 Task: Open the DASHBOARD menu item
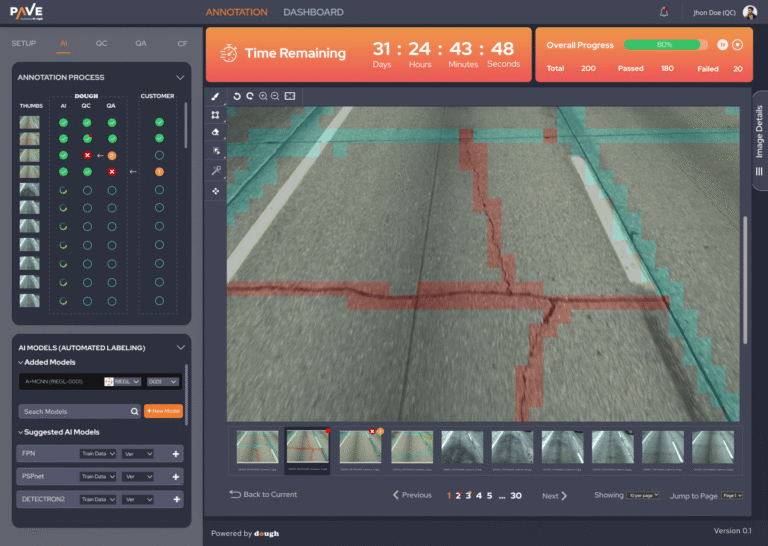coord(313,12)
